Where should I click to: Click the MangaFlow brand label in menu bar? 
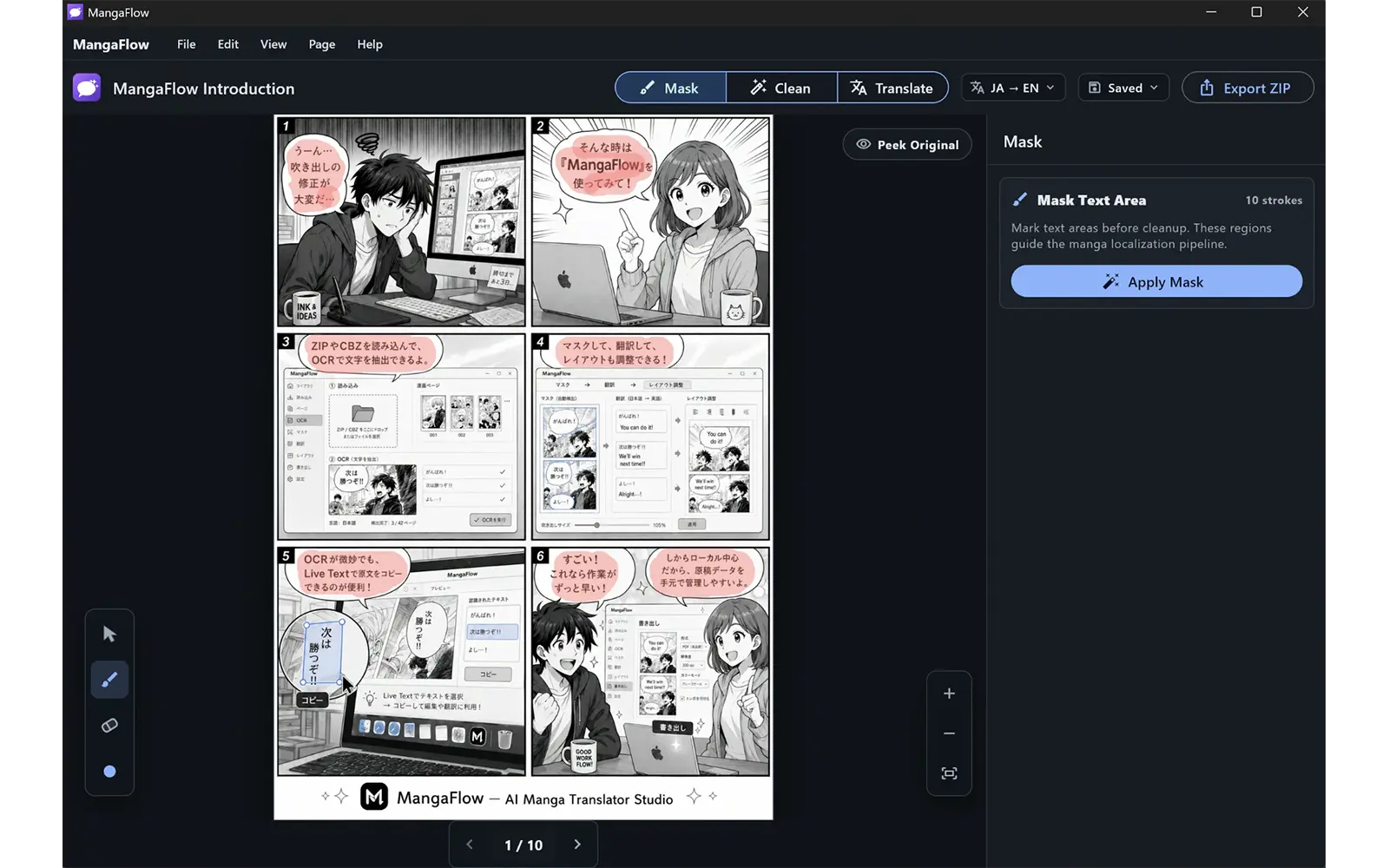(111, 44)
